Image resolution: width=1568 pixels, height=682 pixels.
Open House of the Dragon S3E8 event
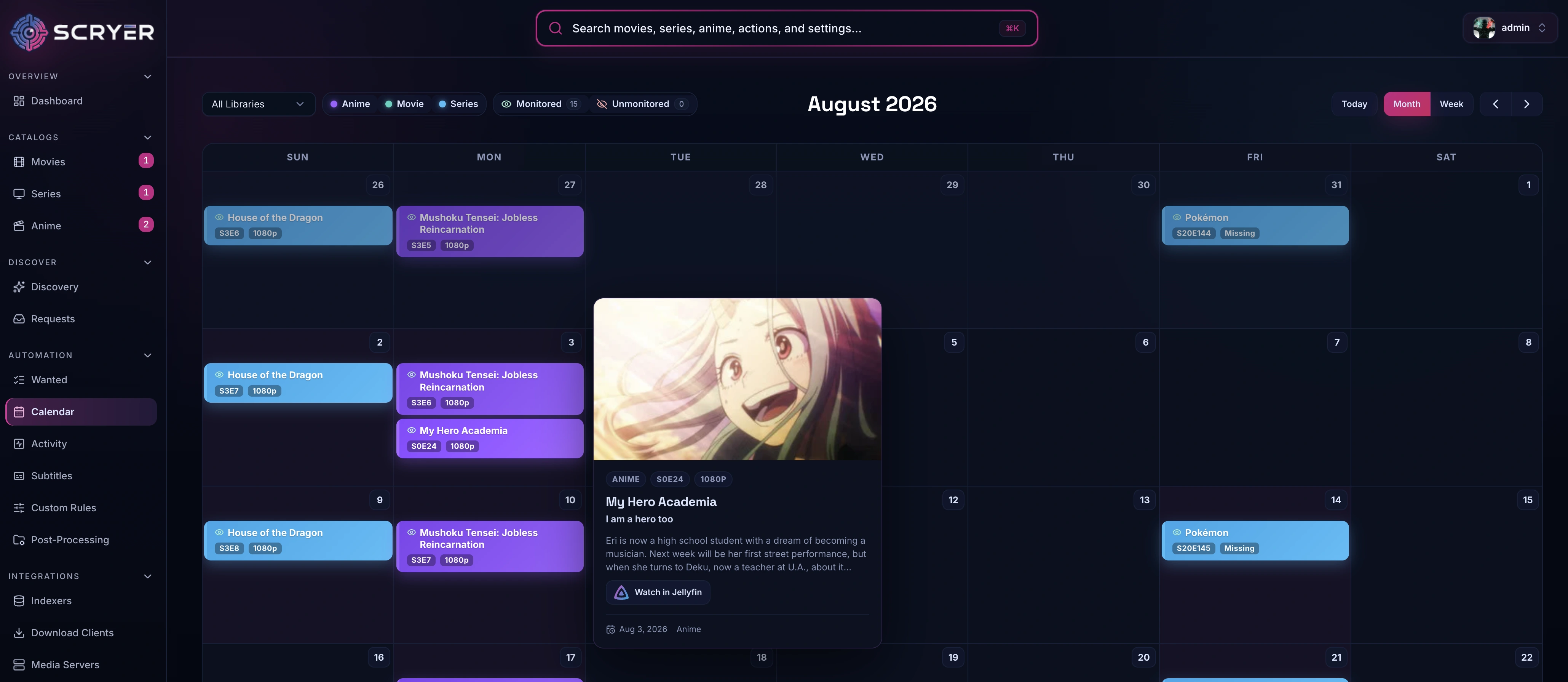(x=298, y=541)
